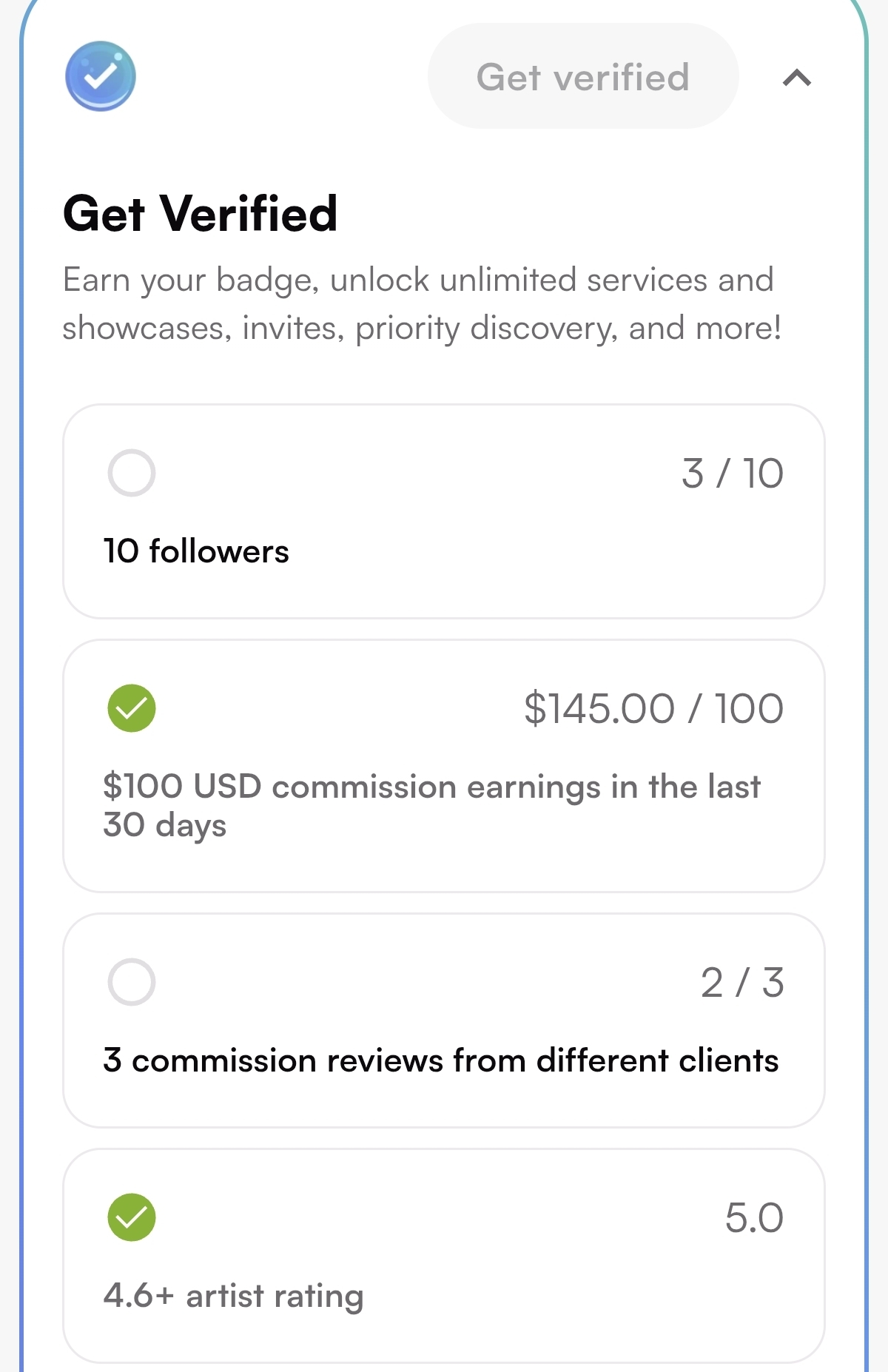This screenshot has height=1372, width=888.
Task: Click the 2 / 3 reviews progress
Action: [x=742, y=983]
